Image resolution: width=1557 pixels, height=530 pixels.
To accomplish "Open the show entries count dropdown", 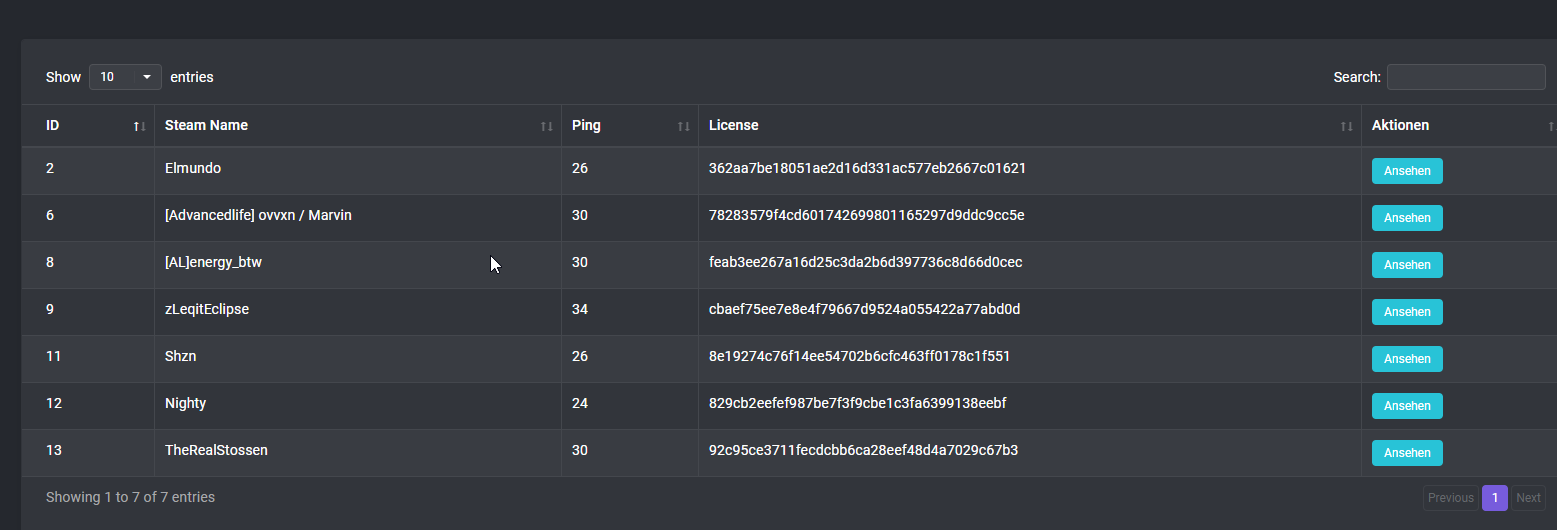I will pos(125,77).
